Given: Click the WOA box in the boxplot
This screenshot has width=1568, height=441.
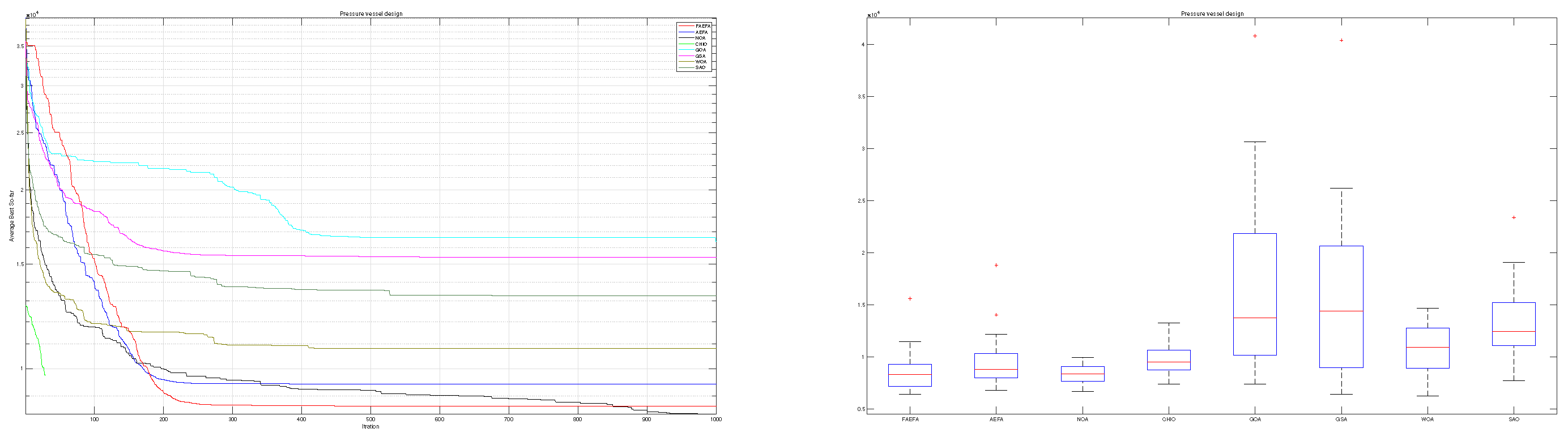Looking at the screenshot, I should point(1428,348).
